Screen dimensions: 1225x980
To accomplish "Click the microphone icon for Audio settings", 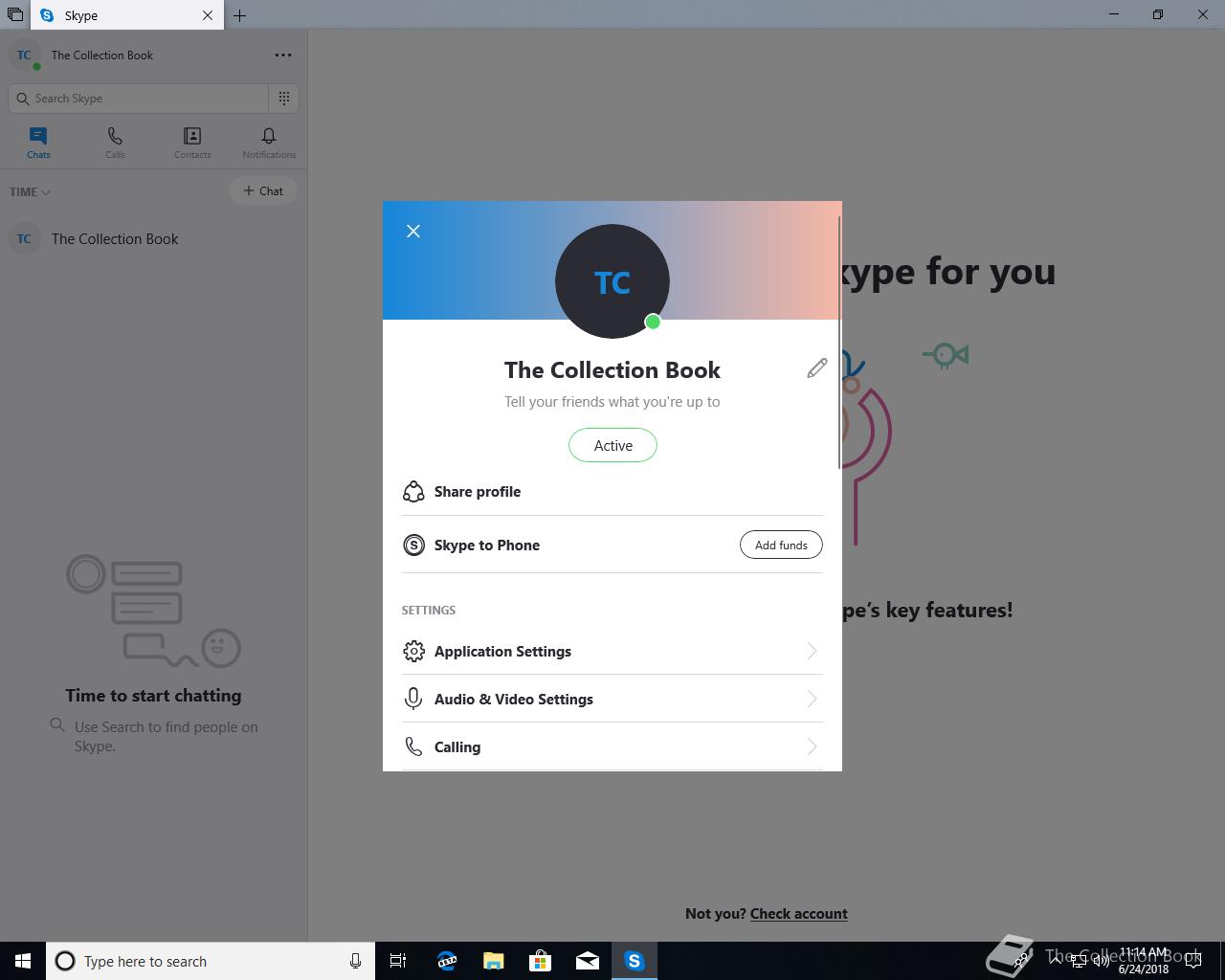I will [x=413, y=699].
